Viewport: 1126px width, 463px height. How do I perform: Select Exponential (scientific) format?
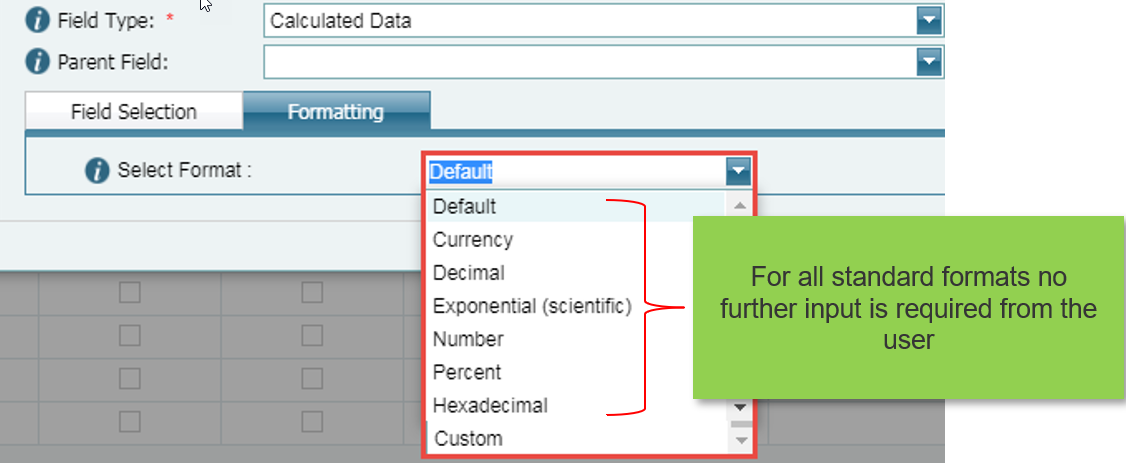(532, 307)
